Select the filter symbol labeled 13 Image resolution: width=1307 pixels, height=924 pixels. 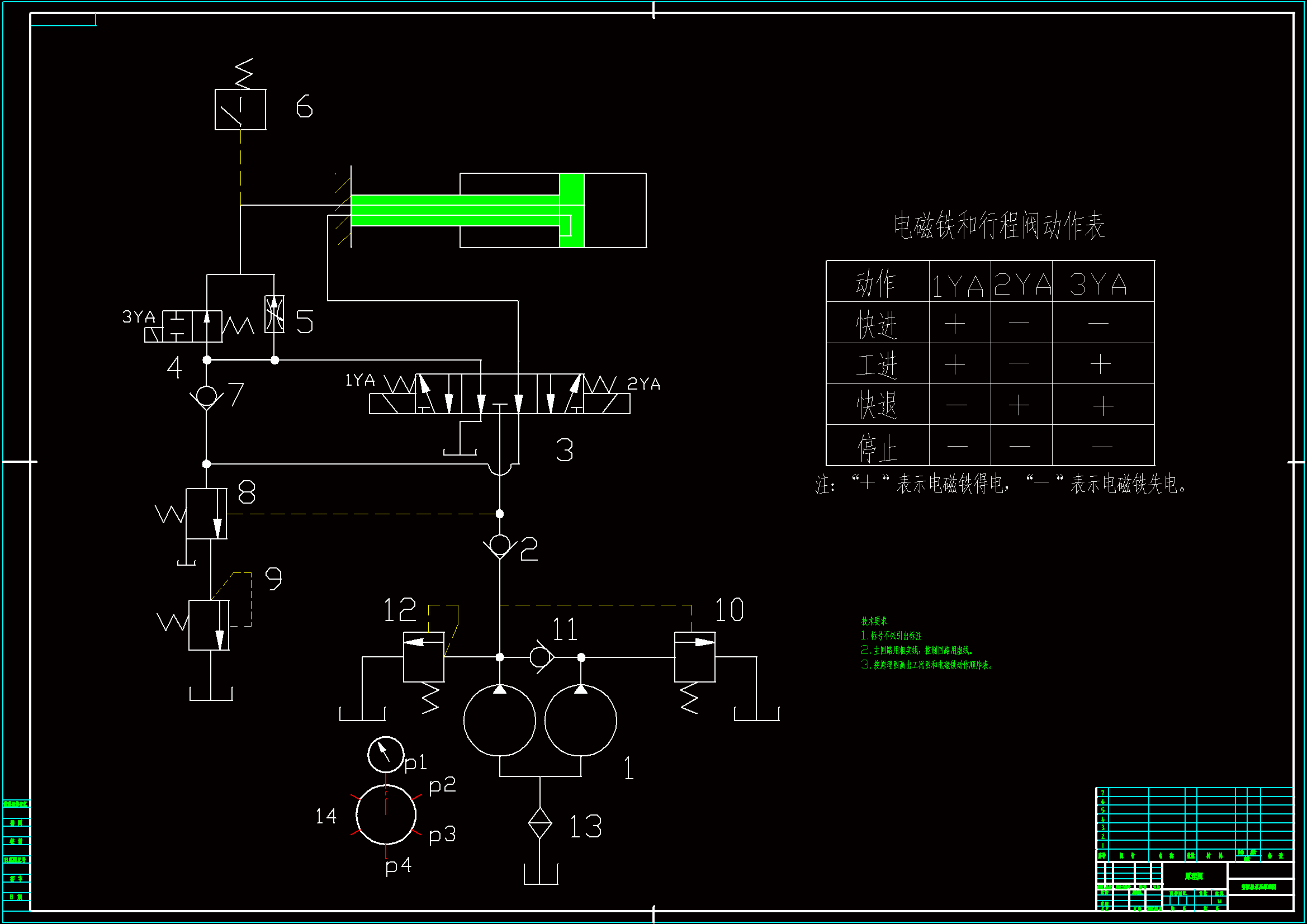[539, 823]
